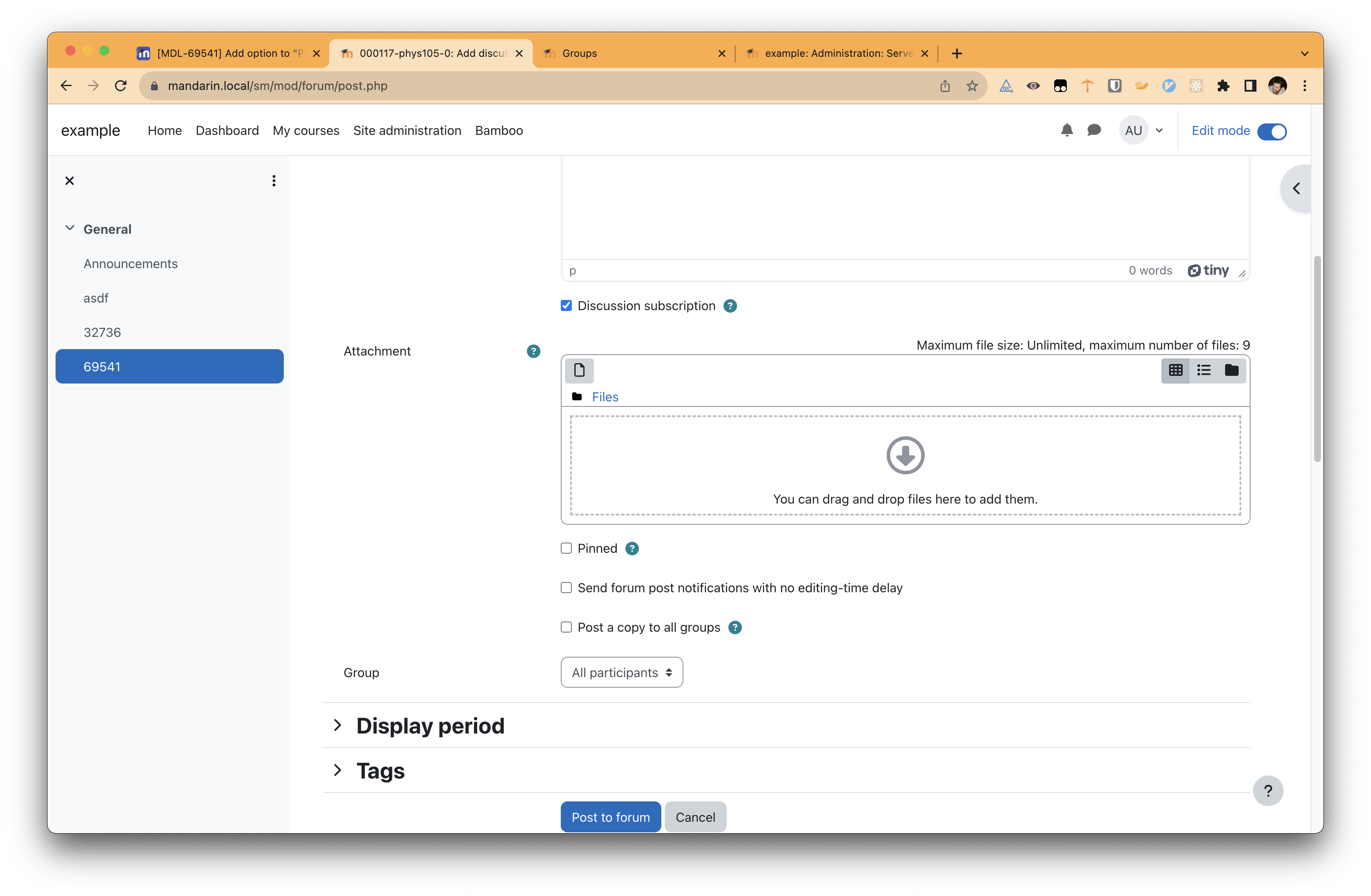Click the drag-and-drop upload arrow icon
The height and width of the screenshot is (896, 1371).
[x=905, y=455]
